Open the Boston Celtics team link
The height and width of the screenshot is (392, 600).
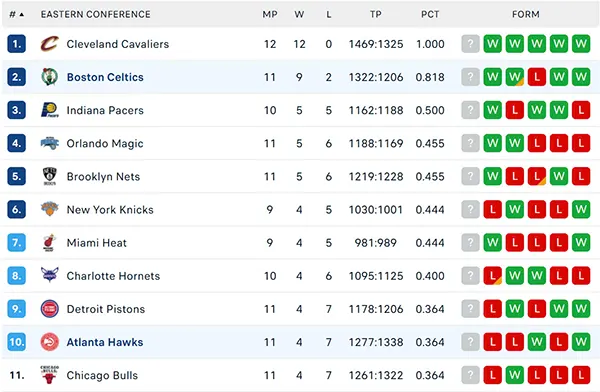pyautogui.click(x=105, y=77)
